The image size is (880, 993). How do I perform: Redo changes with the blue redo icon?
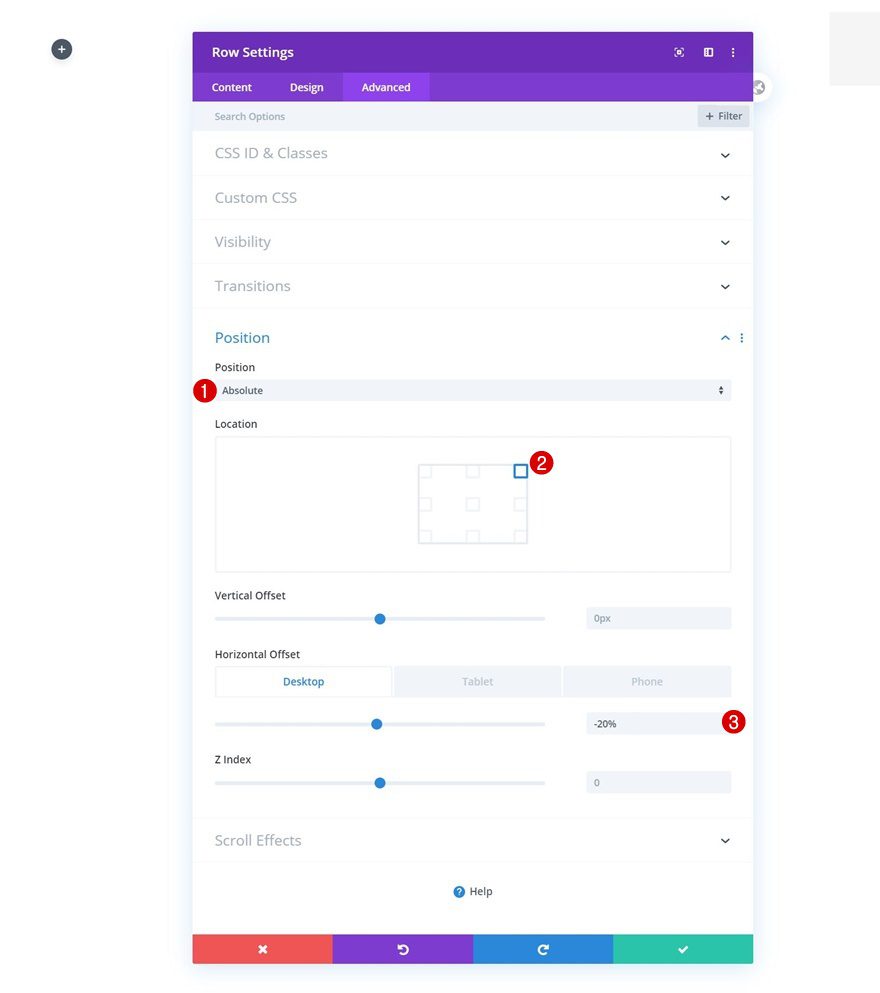[x=543, y=948]
